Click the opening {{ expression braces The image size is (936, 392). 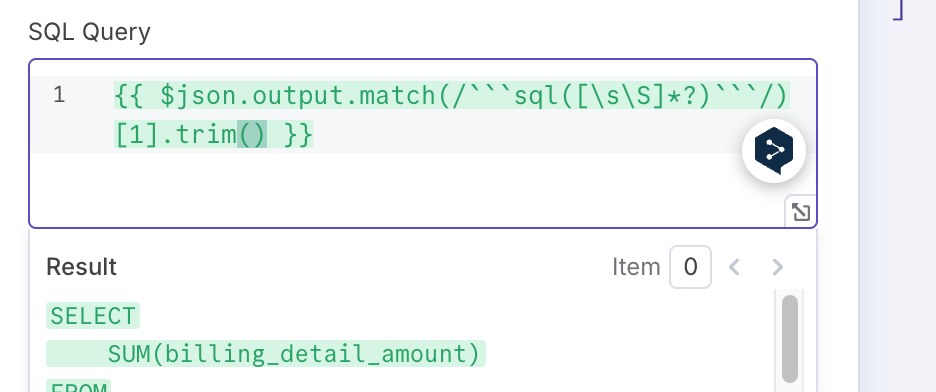tap(129, 95)
